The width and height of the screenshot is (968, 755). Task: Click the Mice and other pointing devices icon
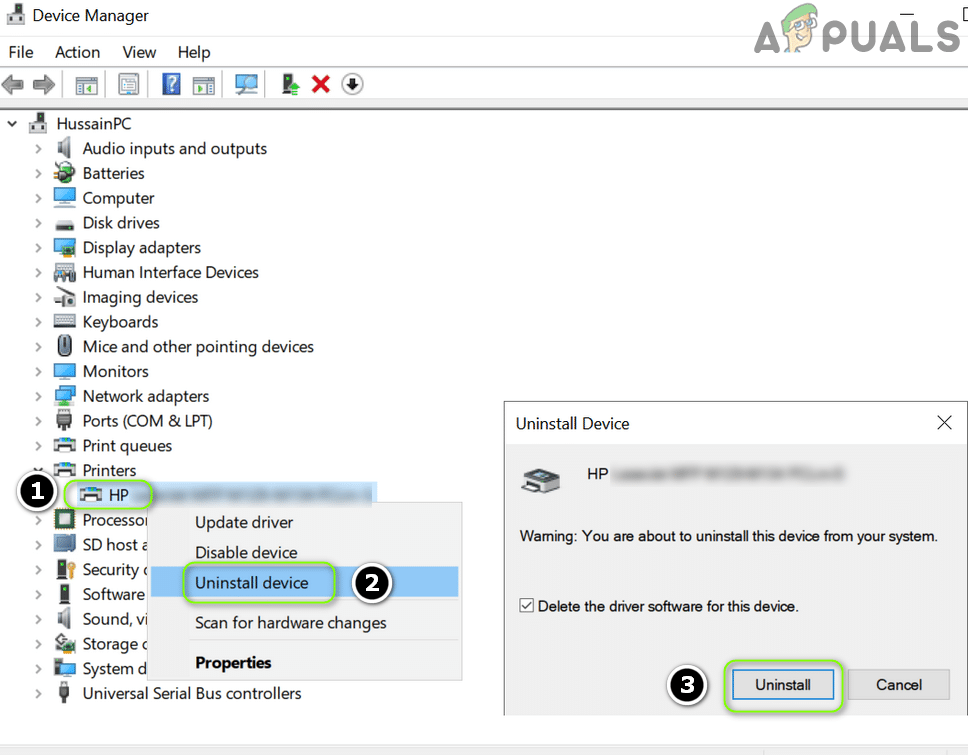point(64,346)
